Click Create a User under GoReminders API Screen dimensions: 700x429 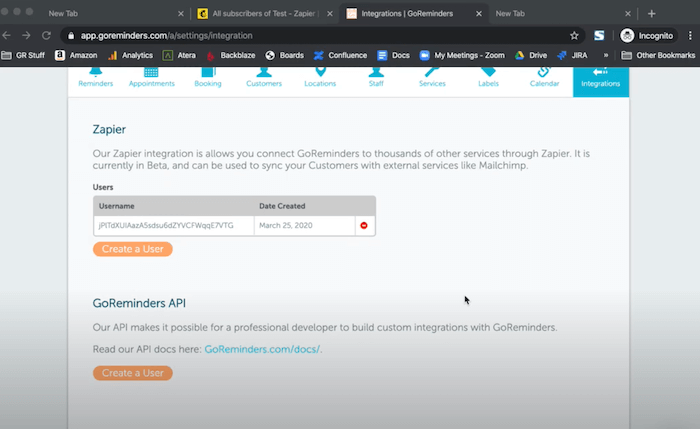click(133, 373)
